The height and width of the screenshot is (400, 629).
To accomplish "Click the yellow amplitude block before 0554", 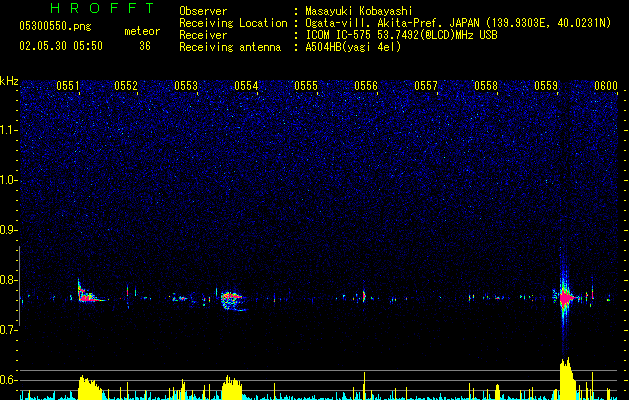I will [232, 387].
